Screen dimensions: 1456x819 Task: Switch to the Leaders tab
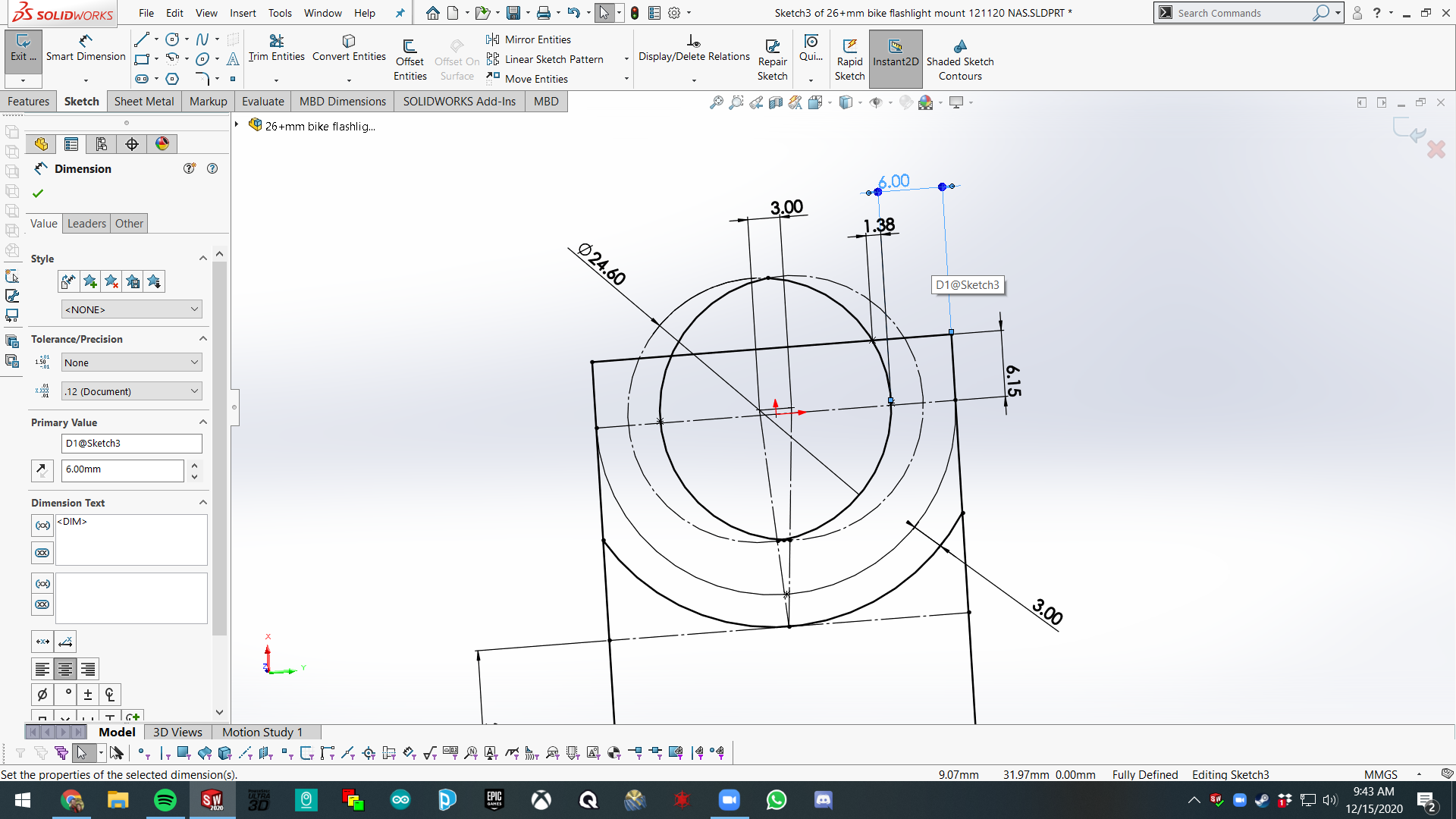[x=86, y=224]
